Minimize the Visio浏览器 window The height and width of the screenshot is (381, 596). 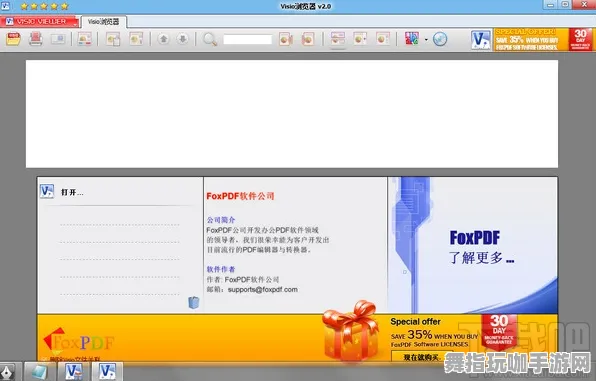[550, 5]
